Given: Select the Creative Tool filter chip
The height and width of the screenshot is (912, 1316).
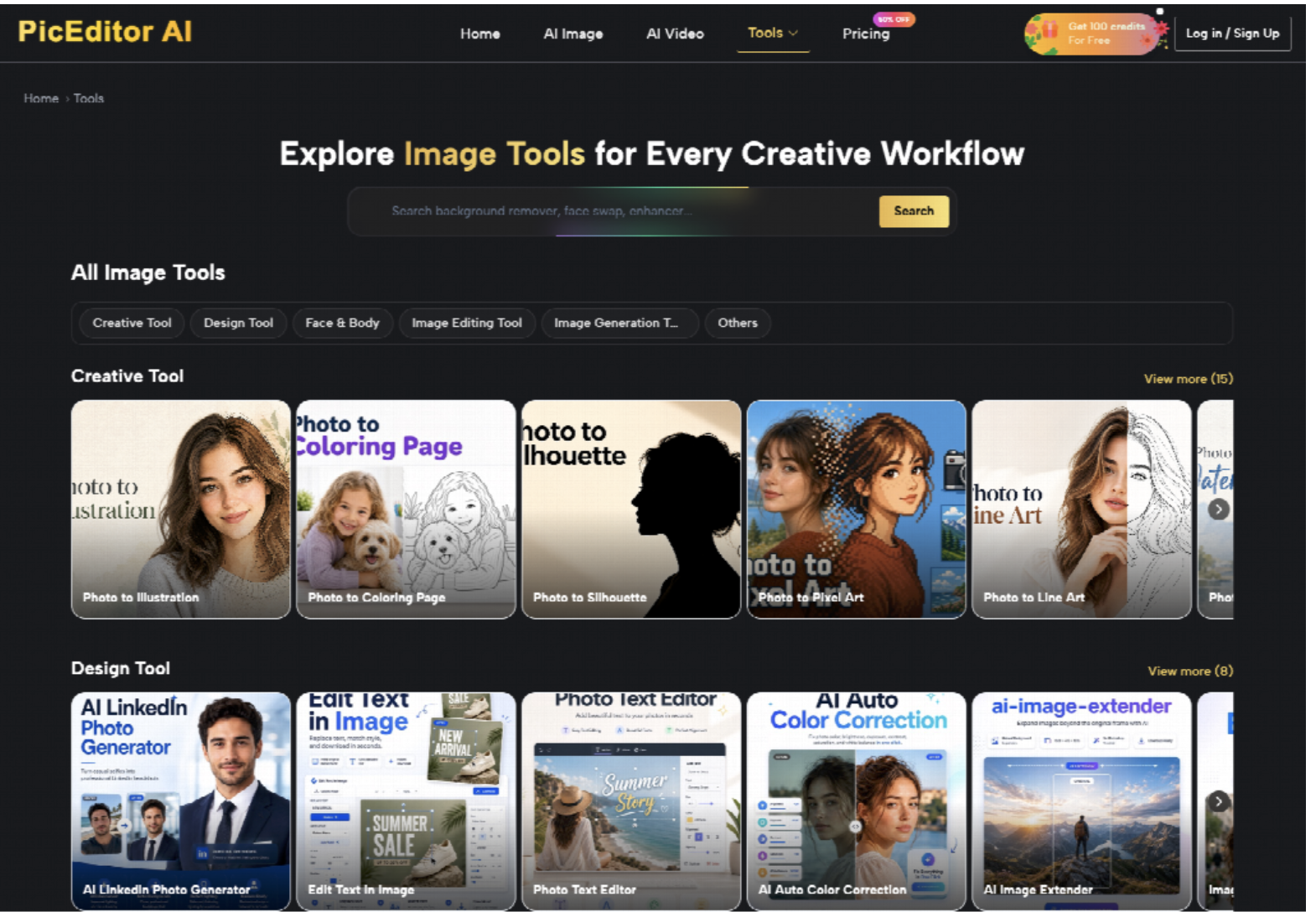Looking at the screenshot, I should click(x=132, y=323).
